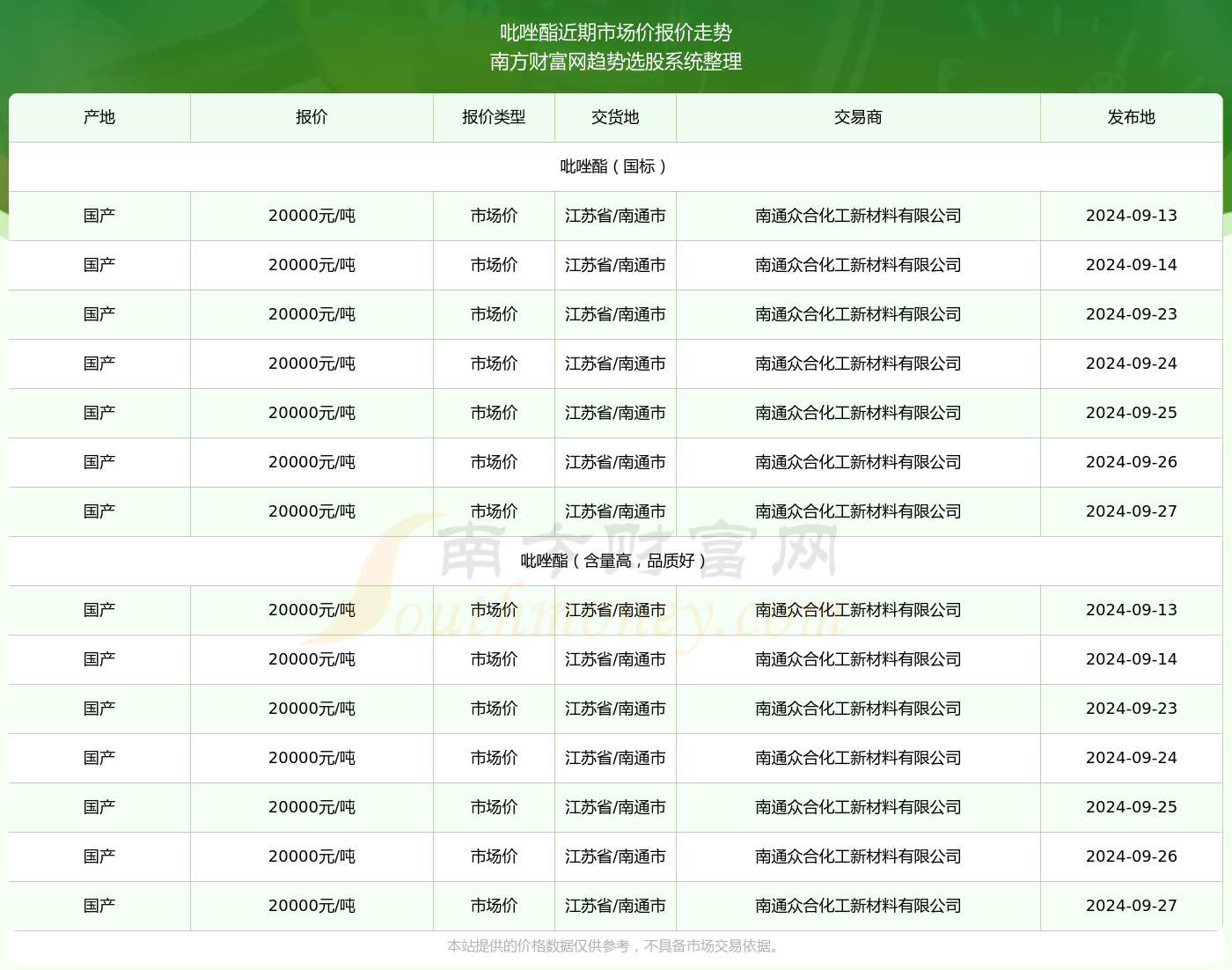
Task: Click date 2024-09-13 in the 国标 section
Action: click(1131, 216)
